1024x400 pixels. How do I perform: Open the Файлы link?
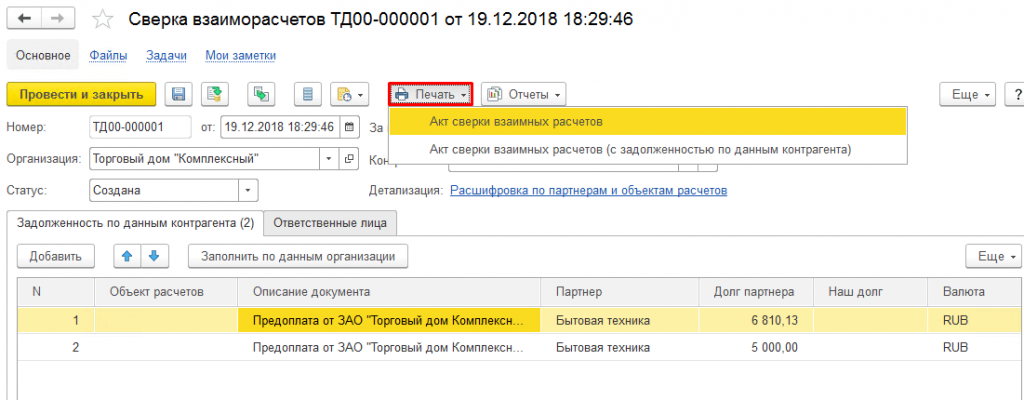108,56
